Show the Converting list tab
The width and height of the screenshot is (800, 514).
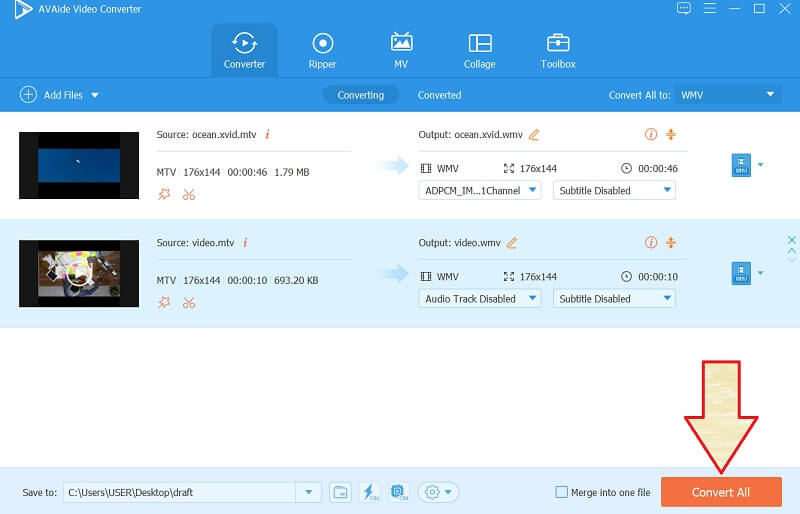click(361, 95)
